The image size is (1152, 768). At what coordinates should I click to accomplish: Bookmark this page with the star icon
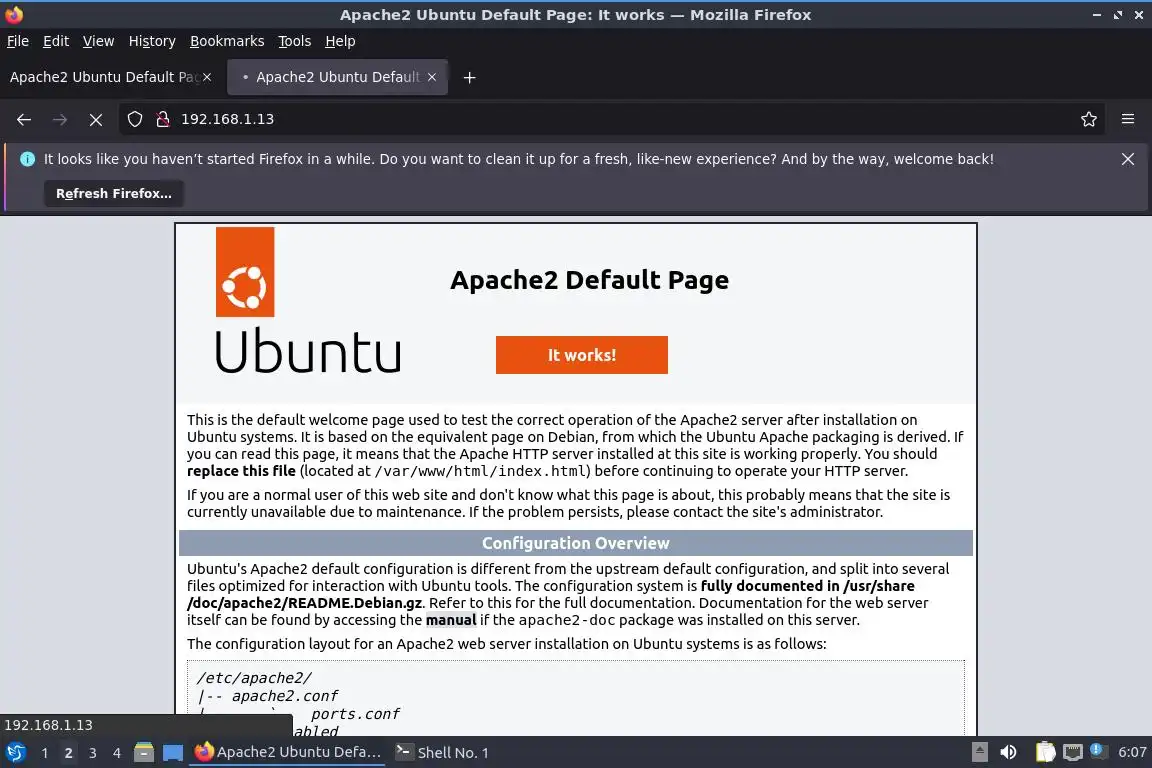coord(1089,119)
